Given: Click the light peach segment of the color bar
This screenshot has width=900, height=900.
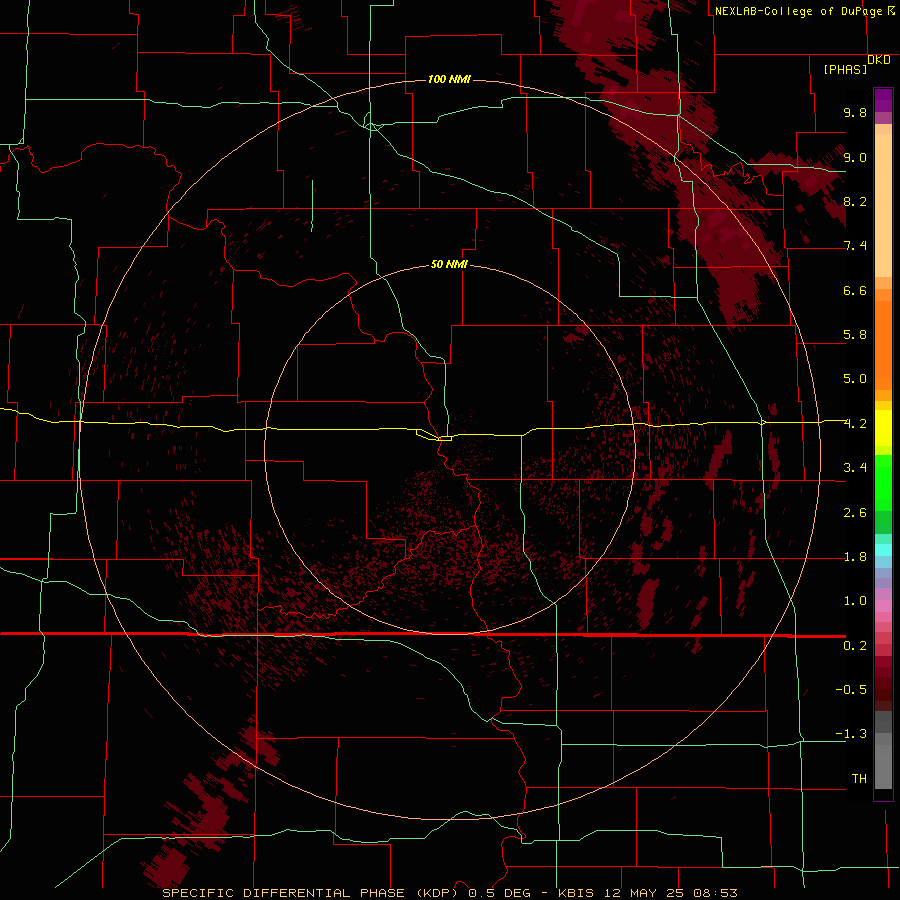Looking at the screenshot, I should pos(883,205).
